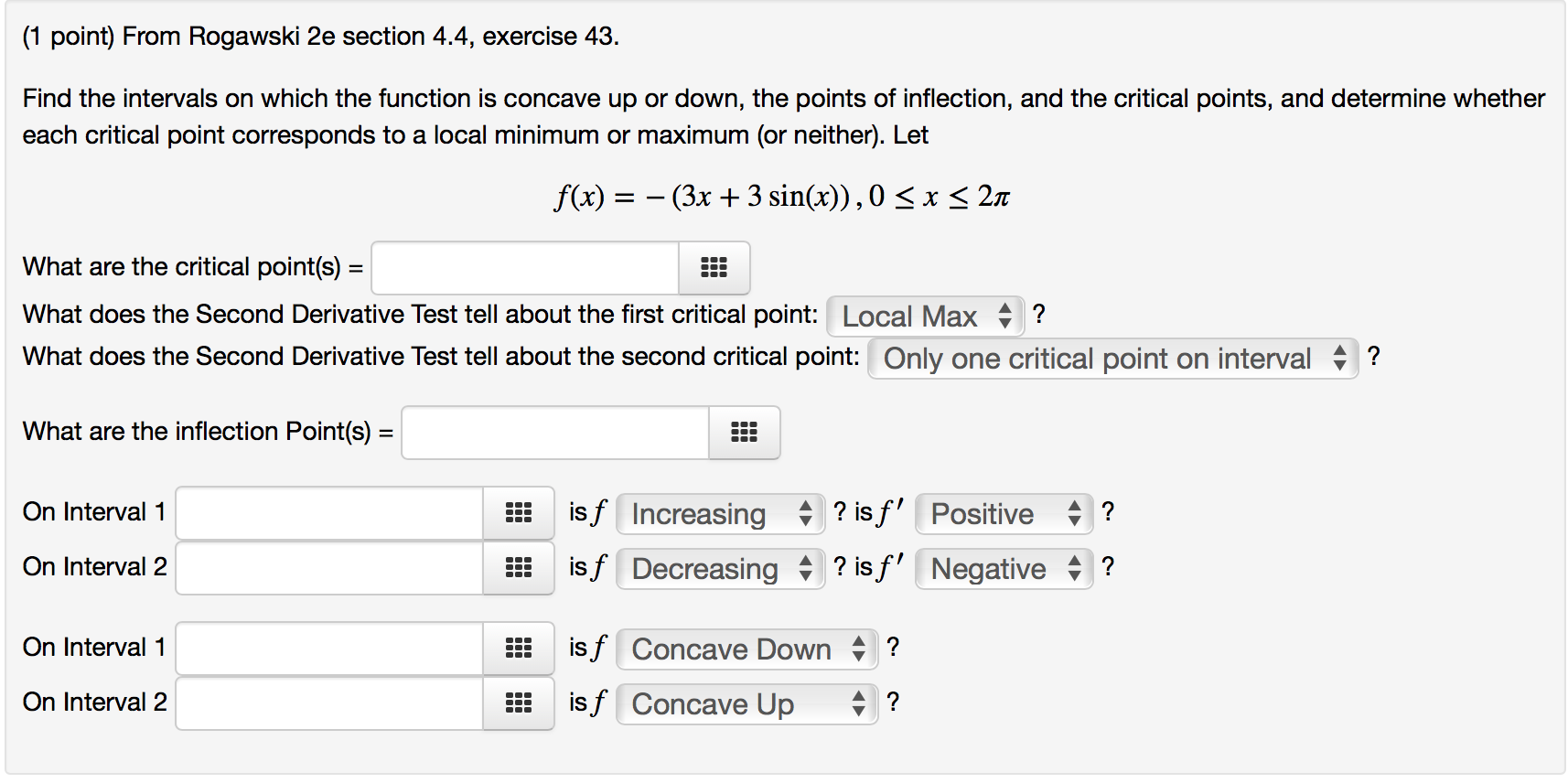Click the question mark beside the Concave Up selector
Viewport: 1568px width, 783px height.
click(x=894, y=703)
